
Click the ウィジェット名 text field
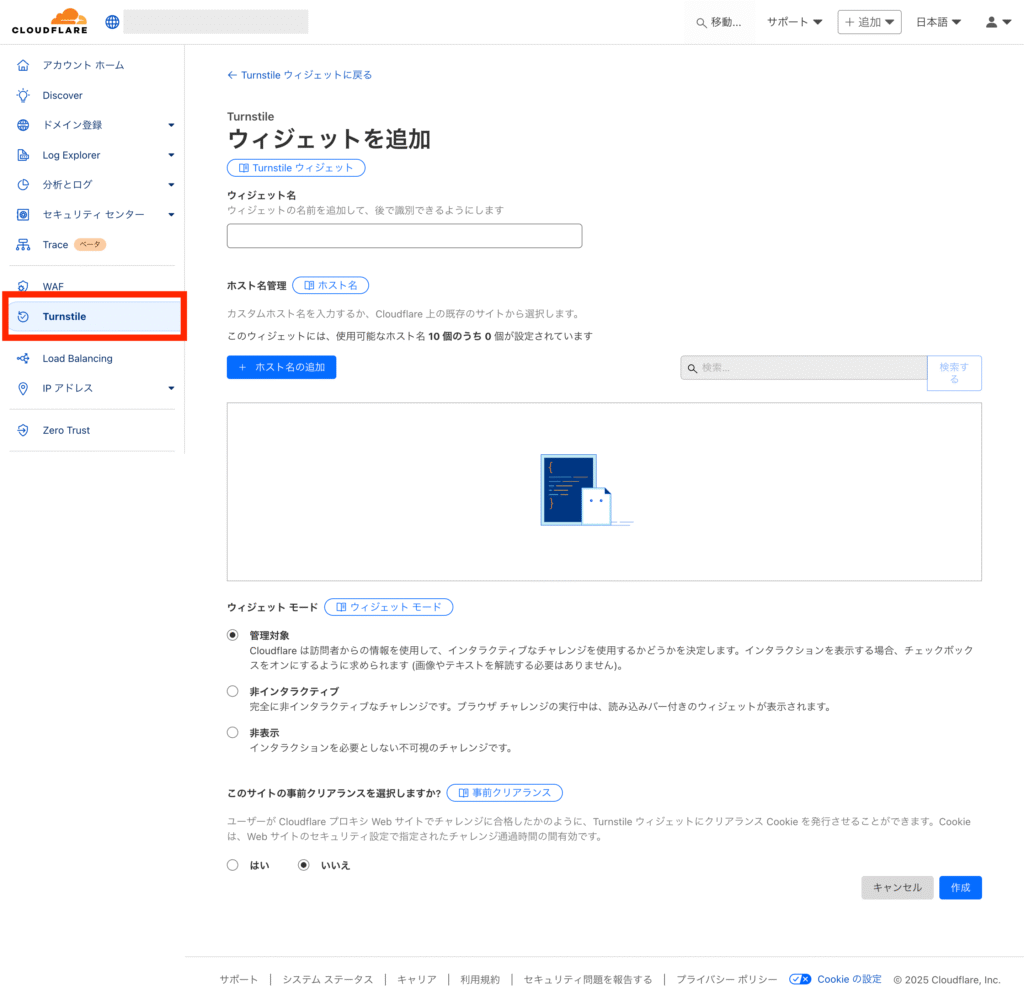pyautogui.click(x=404, y=236)
